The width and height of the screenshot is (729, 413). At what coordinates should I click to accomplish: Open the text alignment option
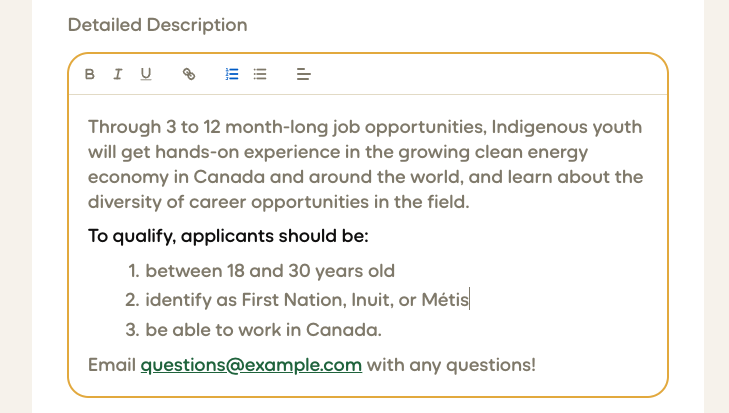305,74
